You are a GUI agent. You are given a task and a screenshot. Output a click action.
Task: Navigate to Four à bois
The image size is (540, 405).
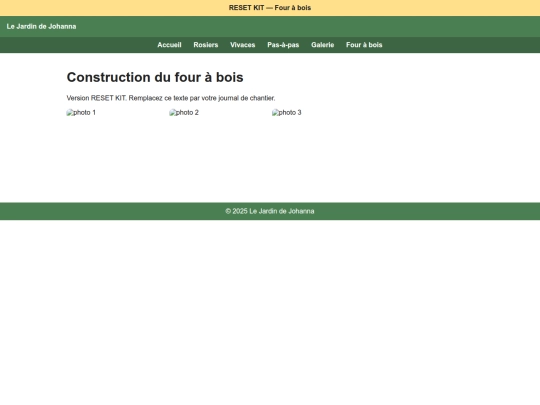[364, 45]
